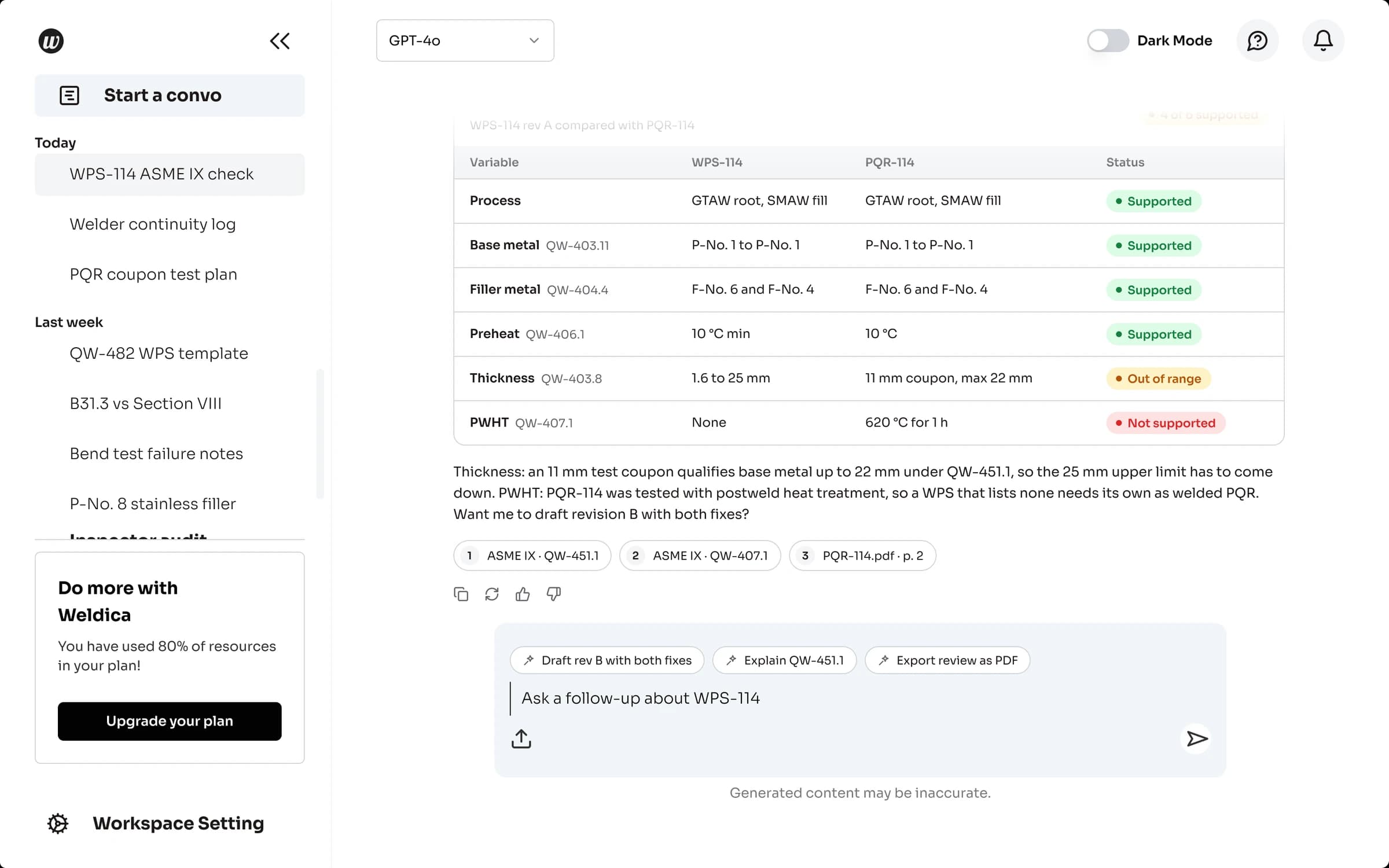Click the Weldica logo icon
This screenshot has height=868, width=1389.
click(51, 41)
